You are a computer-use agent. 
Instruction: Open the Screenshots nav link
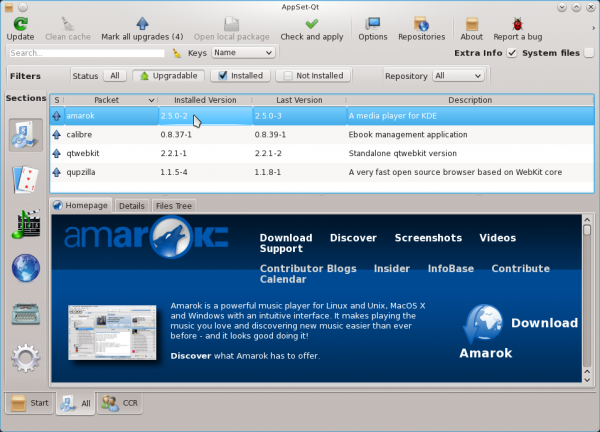[428, 238]
